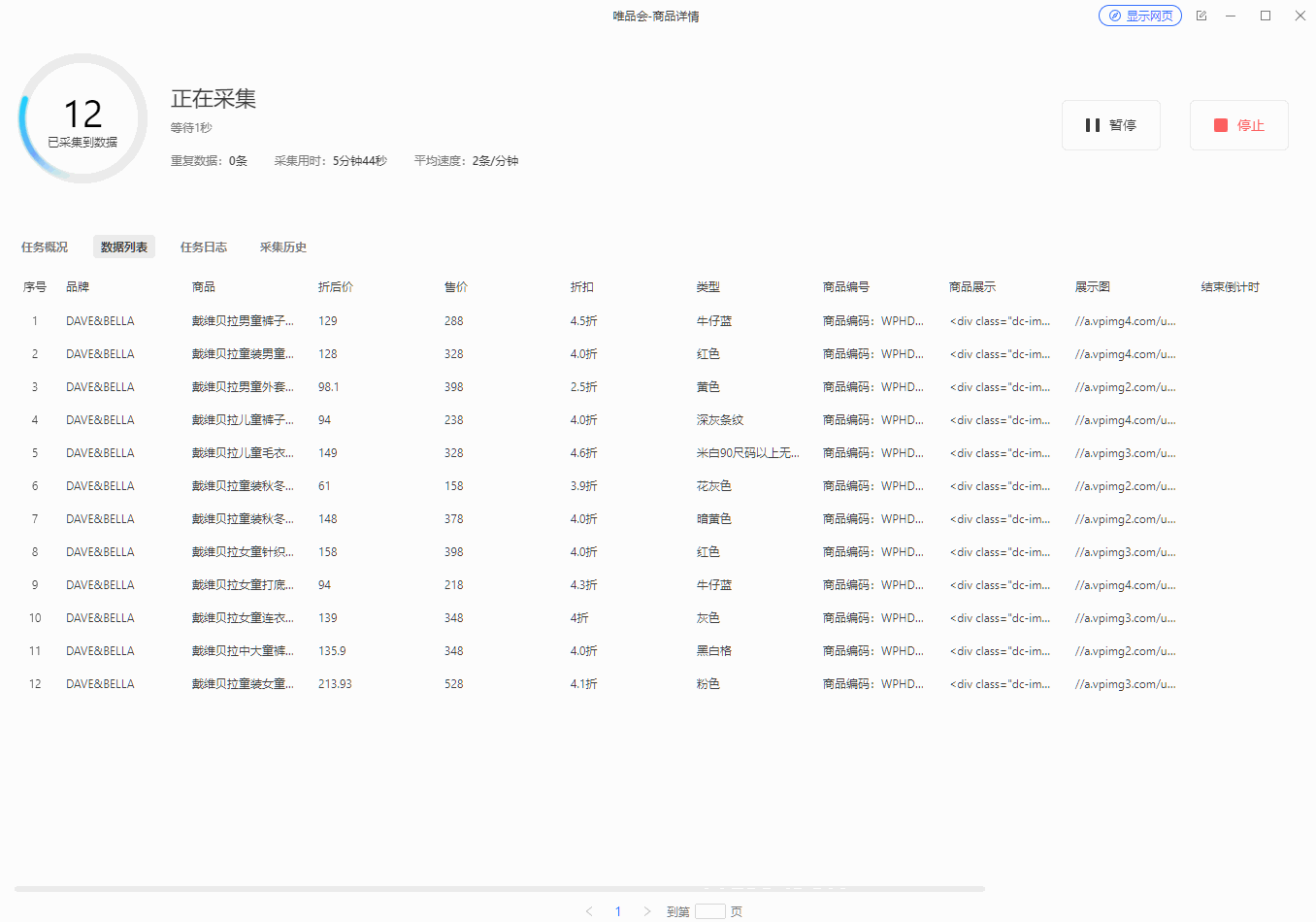Click discounted price 129 cell
The image size is (1316, 922).
(328, 321)
